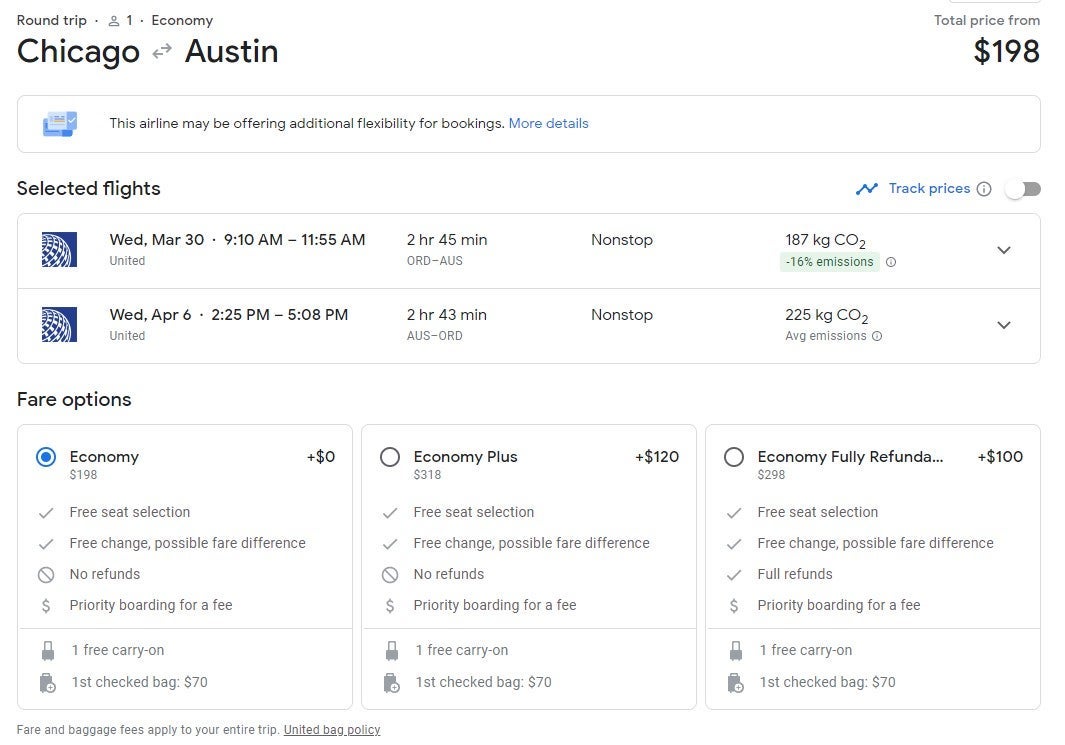Click info icon next to -16% emissions
Viewport: 1065px width, 745px height.
pyautogui.click(x=891, y=262)
